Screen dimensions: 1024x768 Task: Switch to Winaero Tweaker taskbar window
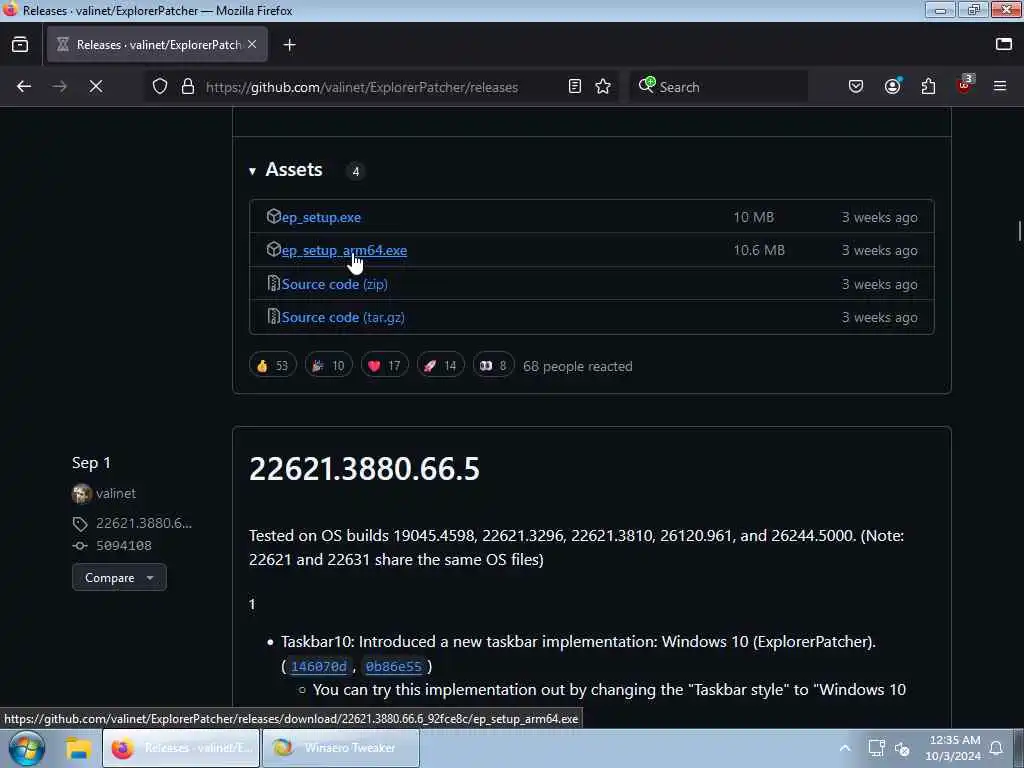(340, 748)
